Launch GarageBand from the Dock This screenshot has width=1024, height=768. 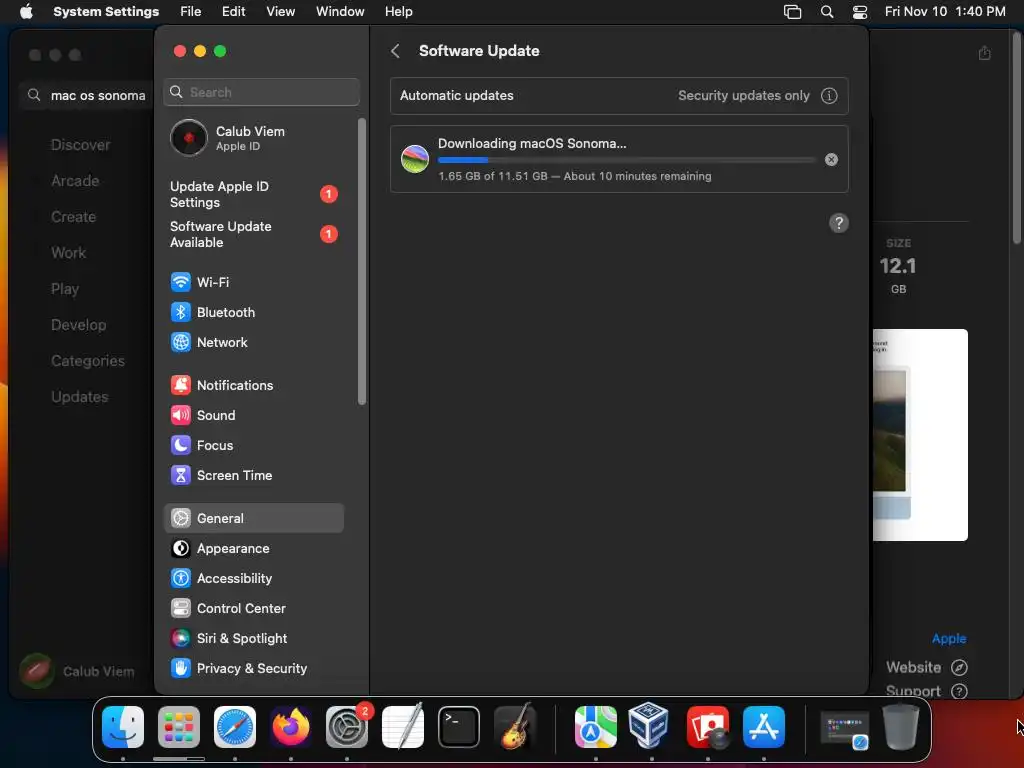click(x=515, y=727)
